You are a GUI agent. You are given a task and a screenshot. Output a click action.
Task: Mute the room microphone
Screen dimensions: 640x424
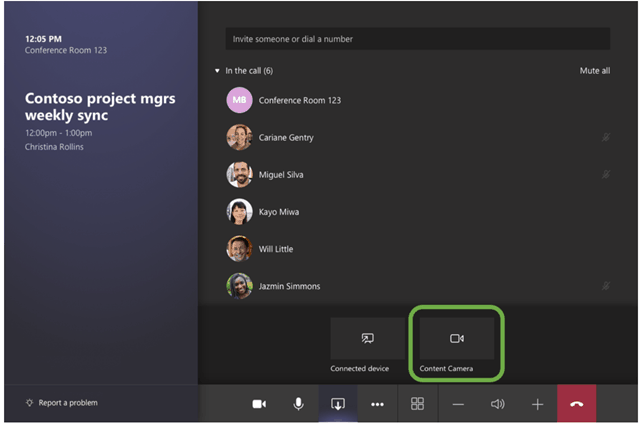[x=298, y=404]
